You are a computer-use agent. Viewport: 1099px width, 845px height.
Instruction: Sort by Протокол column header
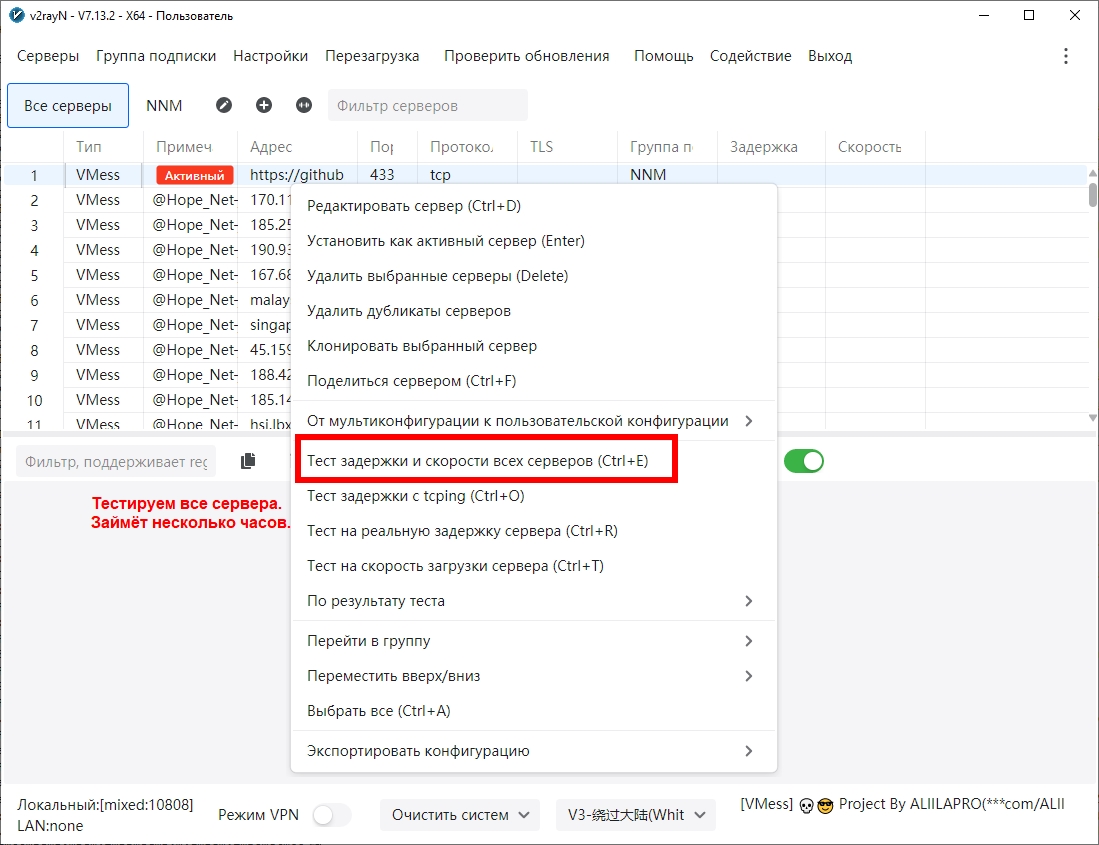tap(467, 147)
